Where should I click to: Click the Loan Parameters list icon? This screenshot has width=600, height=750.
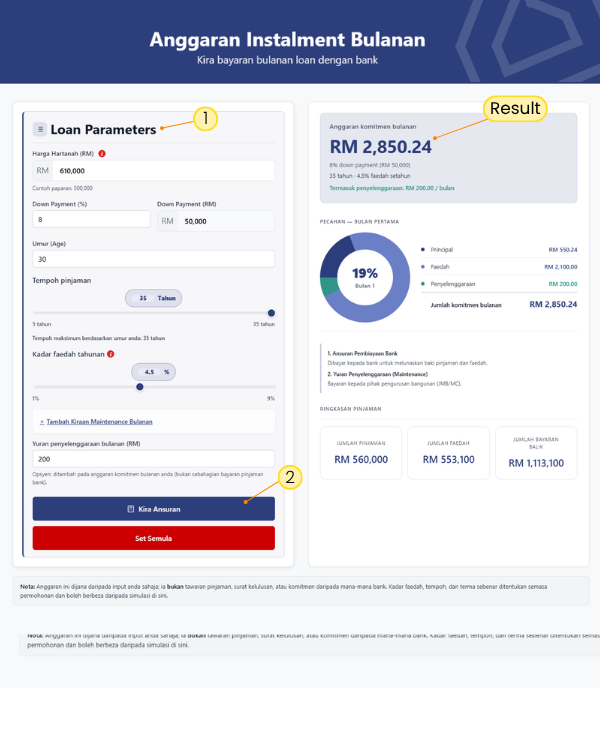(x=40, y=129)
